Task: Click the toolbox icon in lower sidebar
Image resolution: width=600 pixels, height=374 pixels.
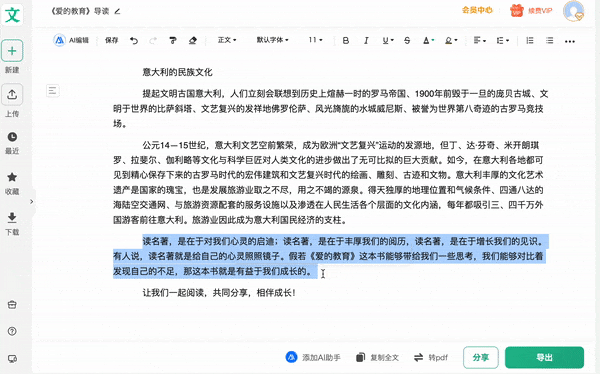Action: [x=12, y=305]
